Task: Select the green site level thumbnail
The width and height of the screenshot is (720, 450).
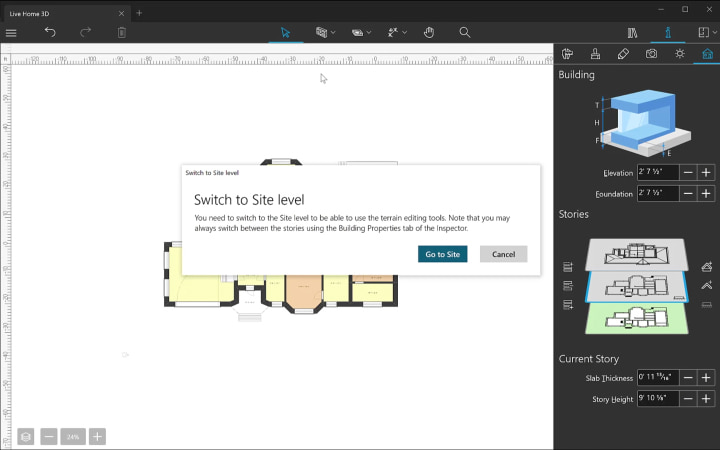Action: 636,318
